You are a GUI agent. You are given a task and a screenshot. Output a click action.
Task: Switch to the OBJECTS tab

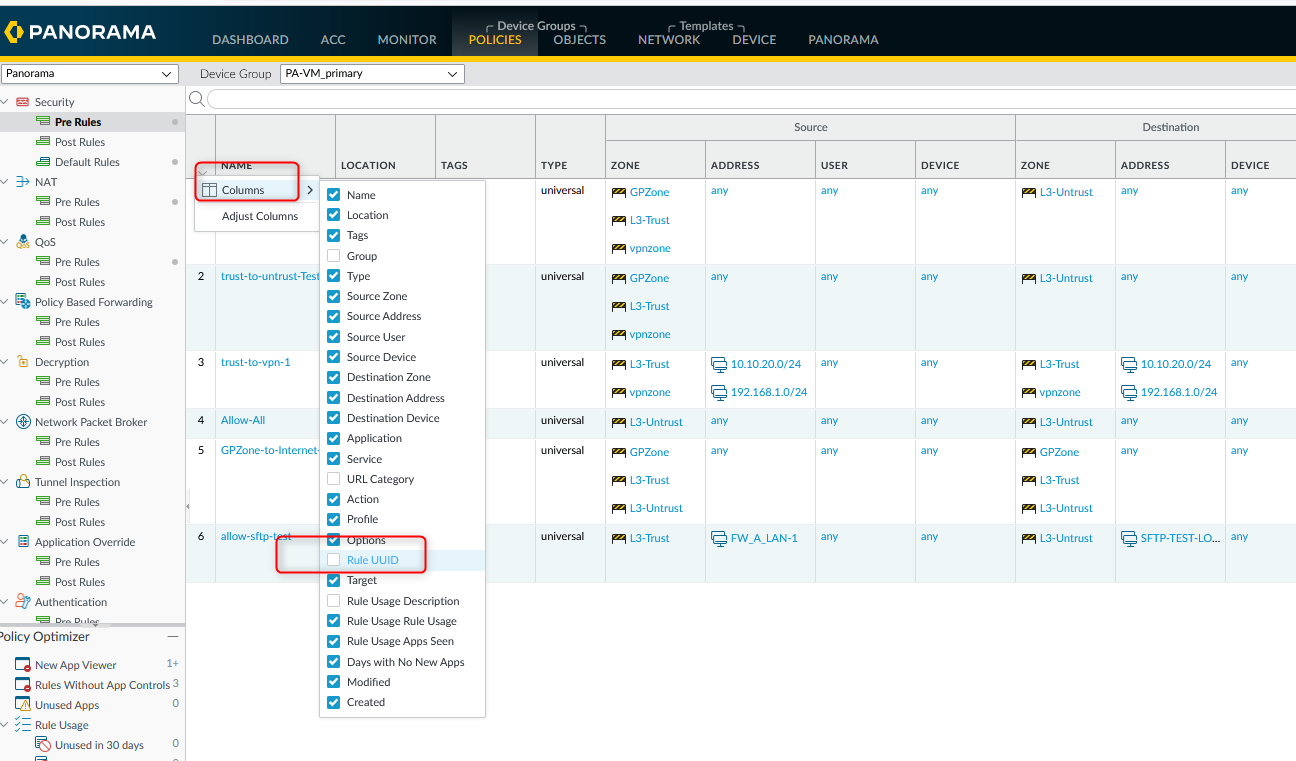point(579,40)
